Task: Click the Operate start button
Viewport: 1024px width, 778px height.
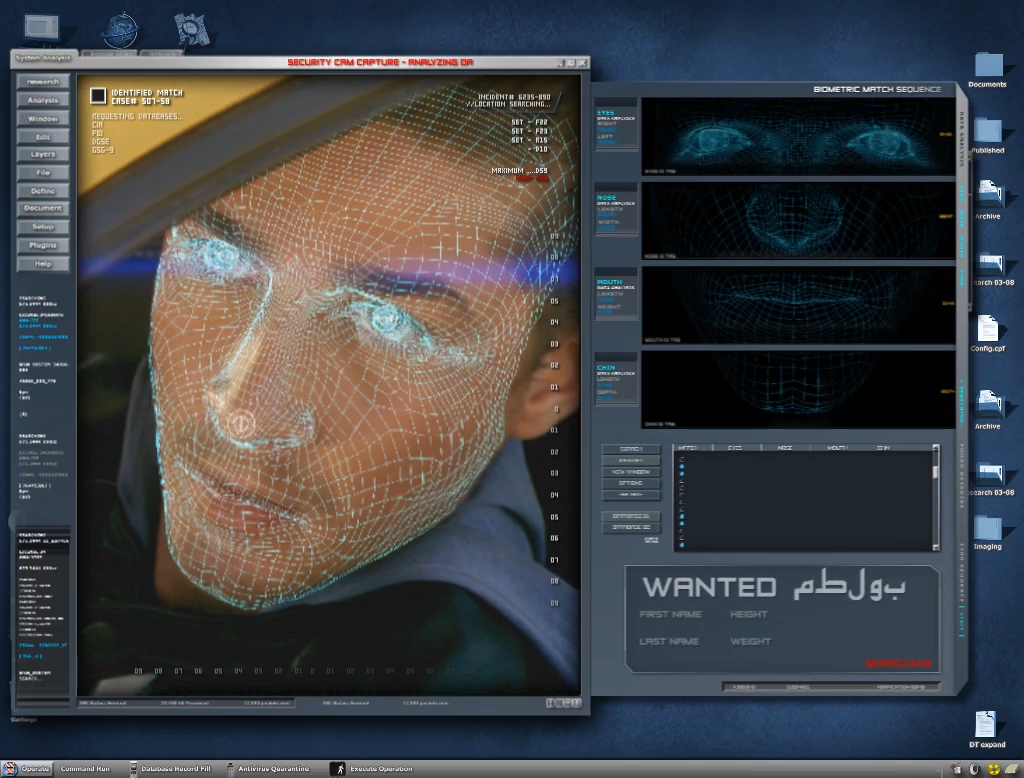Action: (27, 769)
